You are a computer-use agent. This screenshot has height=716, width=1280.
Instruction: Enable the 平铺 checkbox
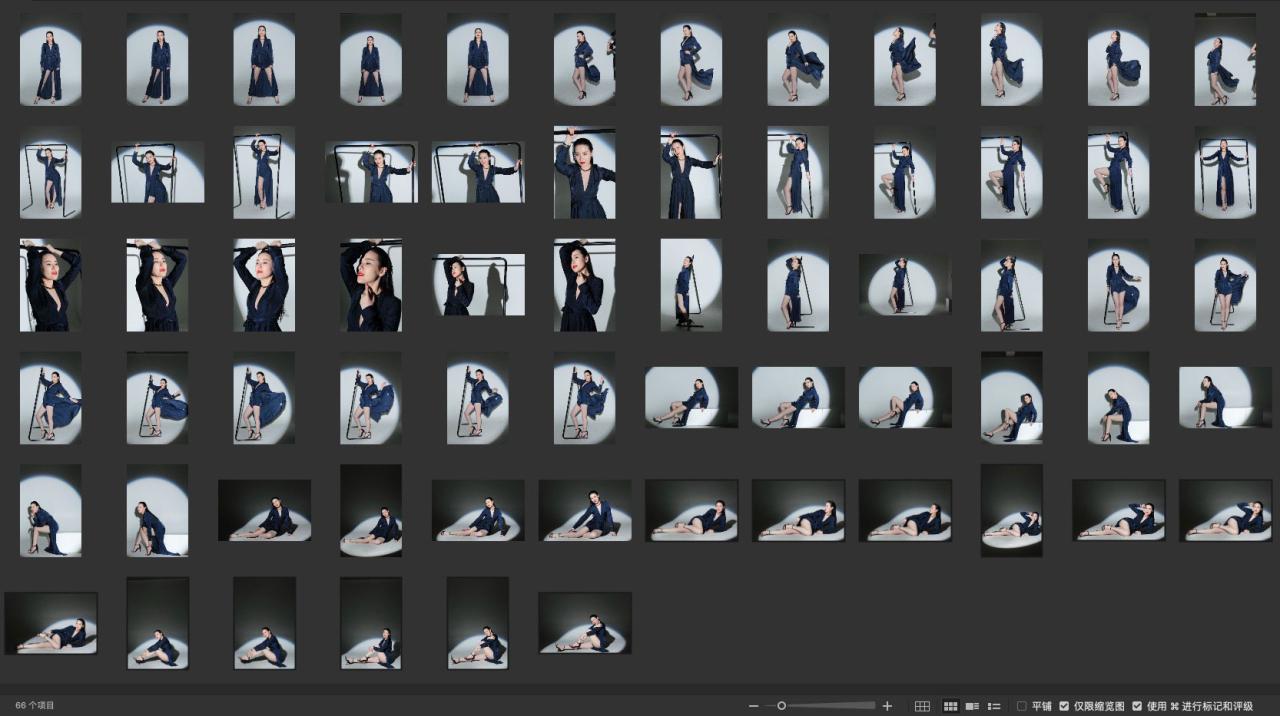1021,706
